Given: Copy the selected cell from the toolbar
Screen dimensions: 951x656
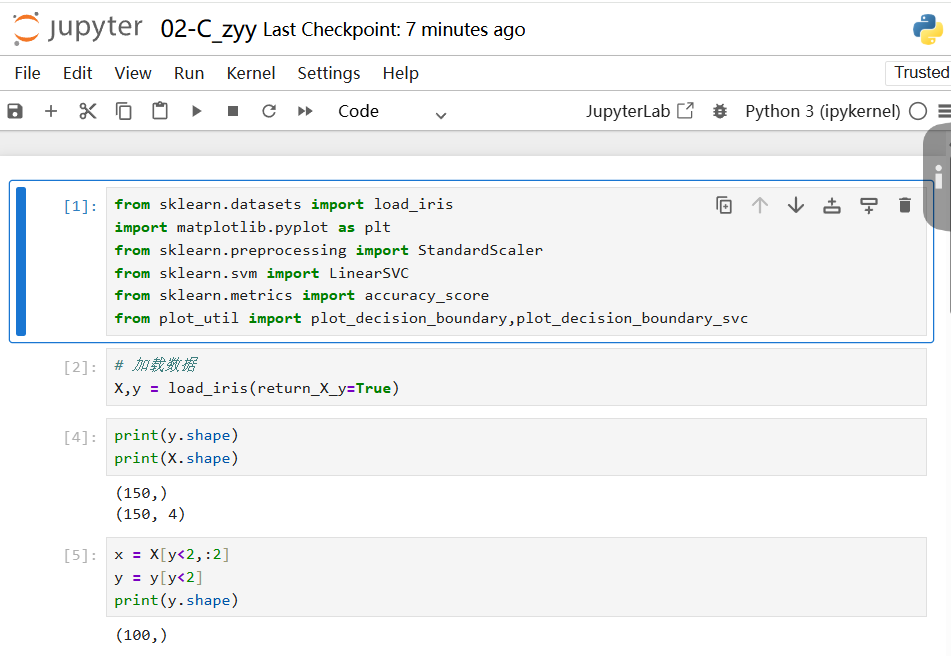Looking at the screenshot, I should coord(124,111).
